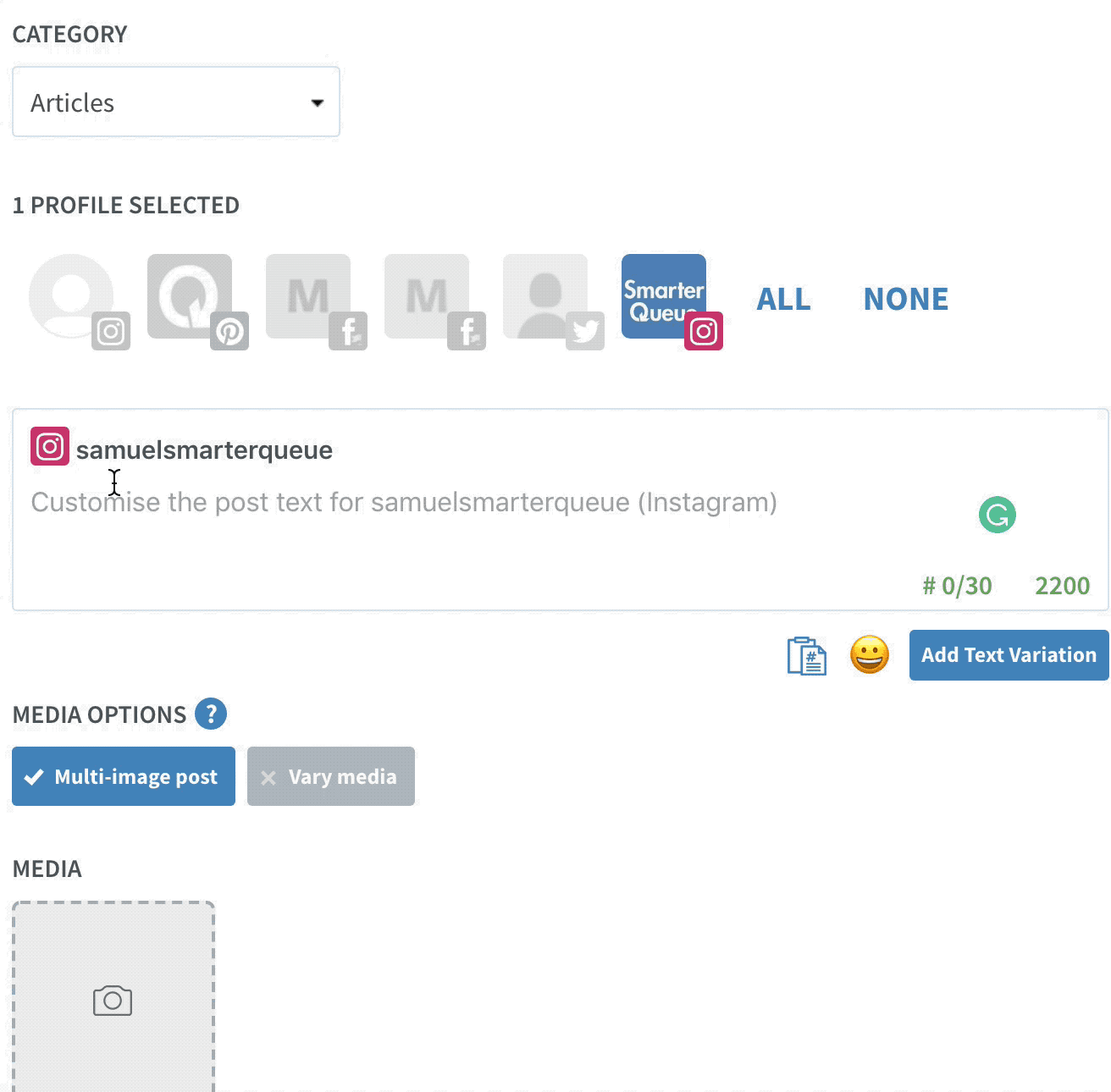Choose NONE to deselect all profiles
The width and height of the screenshot is (1111, 1092).
coord(906,299)
